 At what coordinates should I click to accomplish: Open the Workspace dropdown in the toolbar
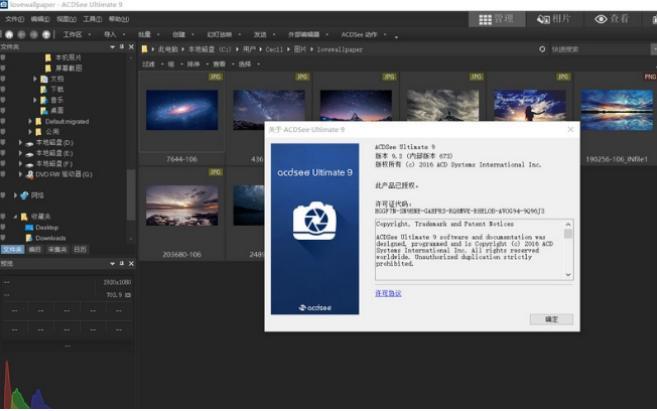point(74,33)
